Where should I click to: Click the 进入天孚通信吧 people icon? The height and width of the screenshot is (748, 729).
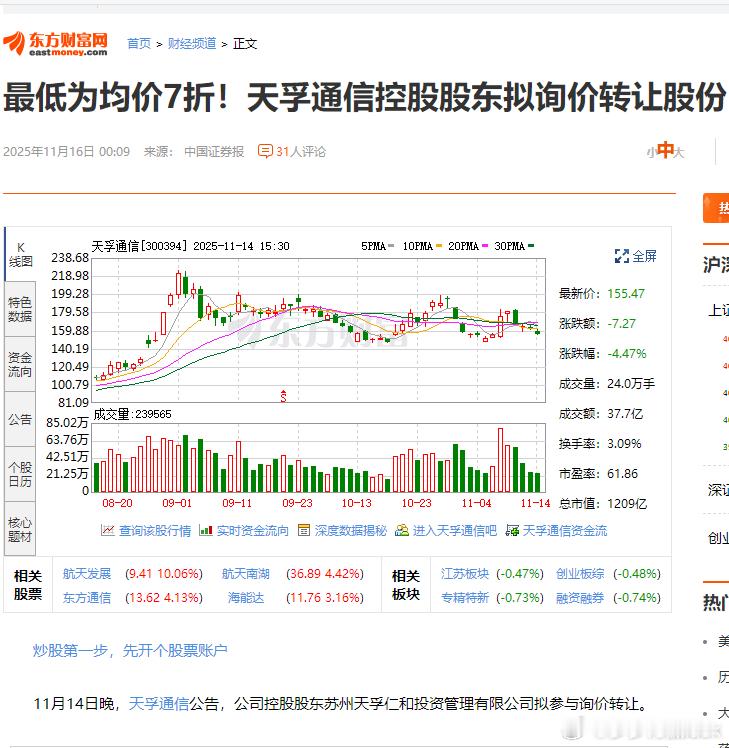tap(402, 530)
